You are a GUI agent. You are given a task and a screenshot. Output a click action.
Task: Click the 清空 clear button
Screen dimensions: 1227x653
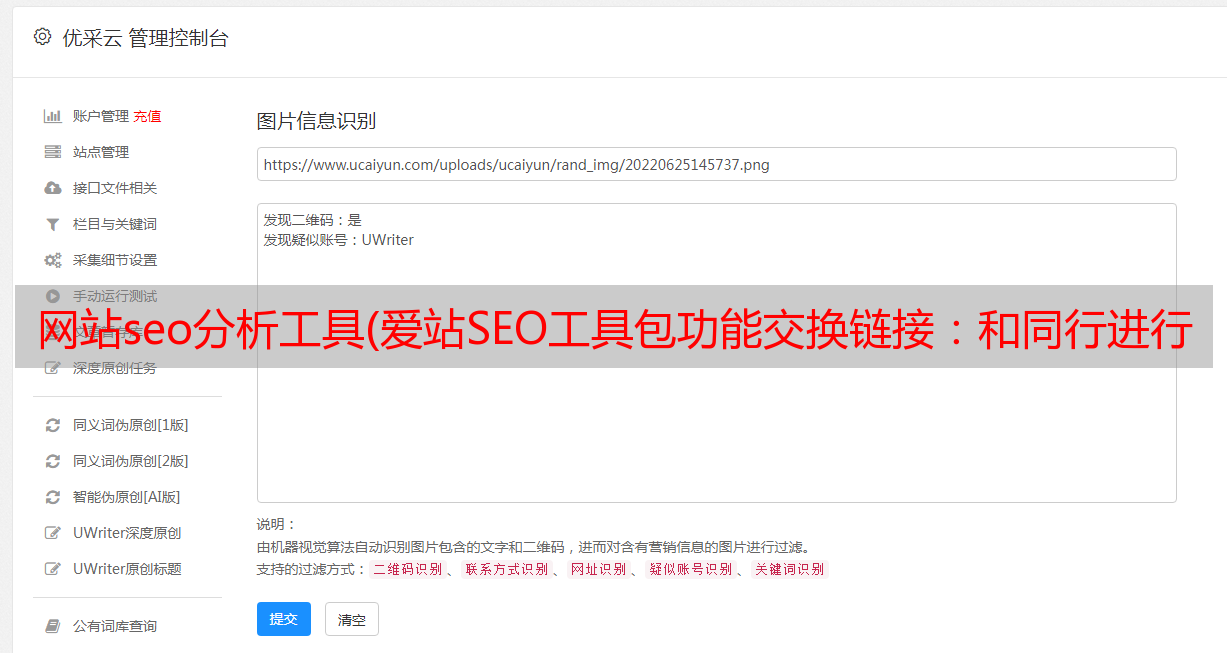(352, 619)
